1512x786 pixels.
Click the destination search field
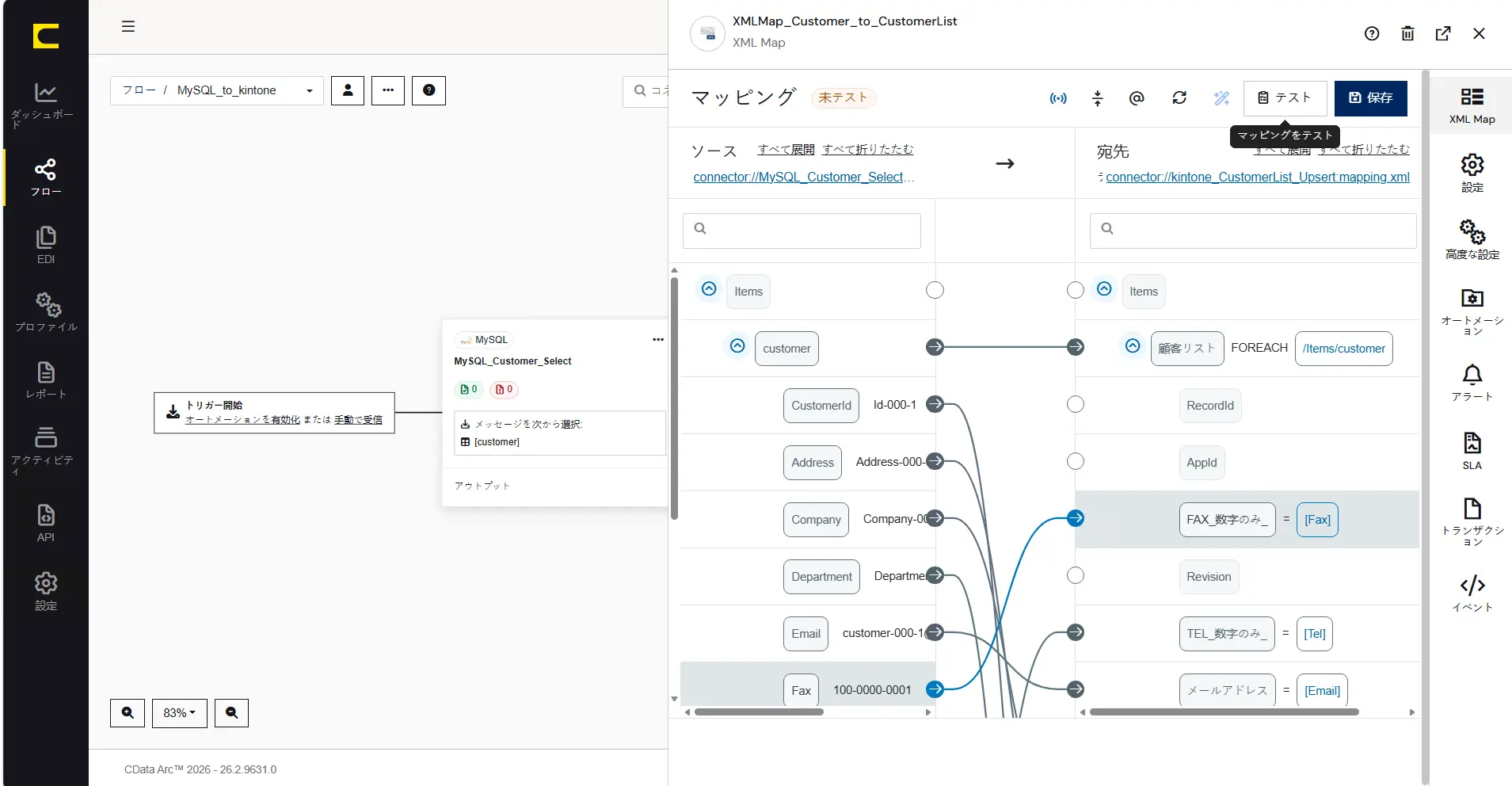pyautogui.click(x=1253, y=231)
